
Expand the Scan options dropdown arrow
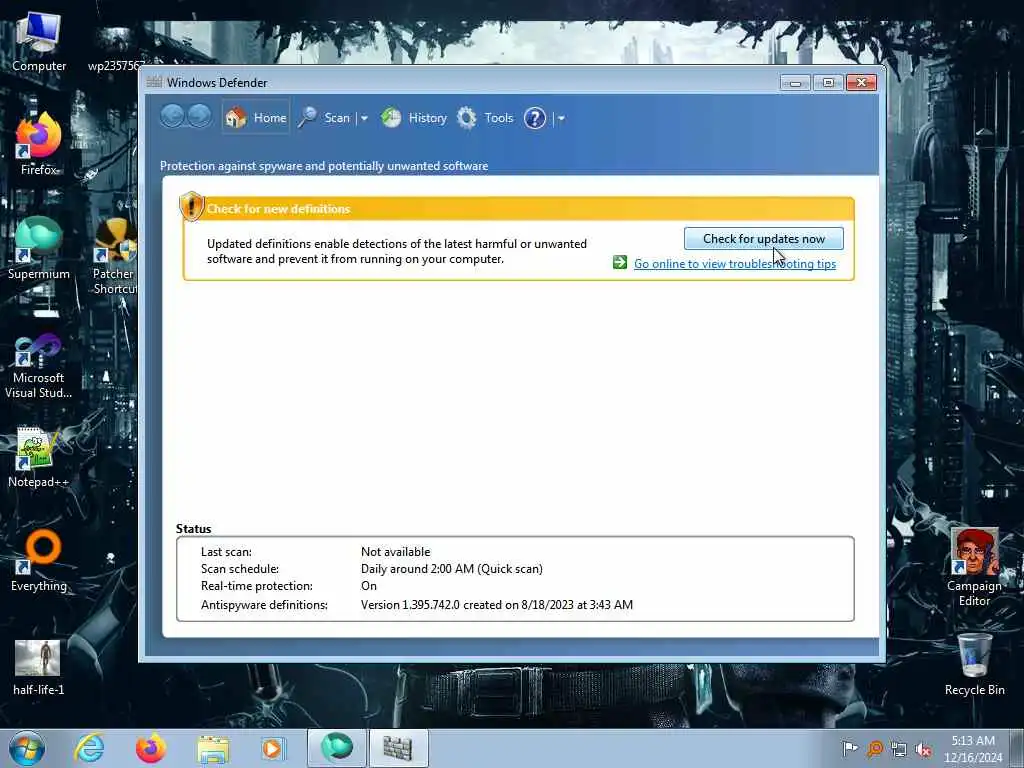pos(364,118)
